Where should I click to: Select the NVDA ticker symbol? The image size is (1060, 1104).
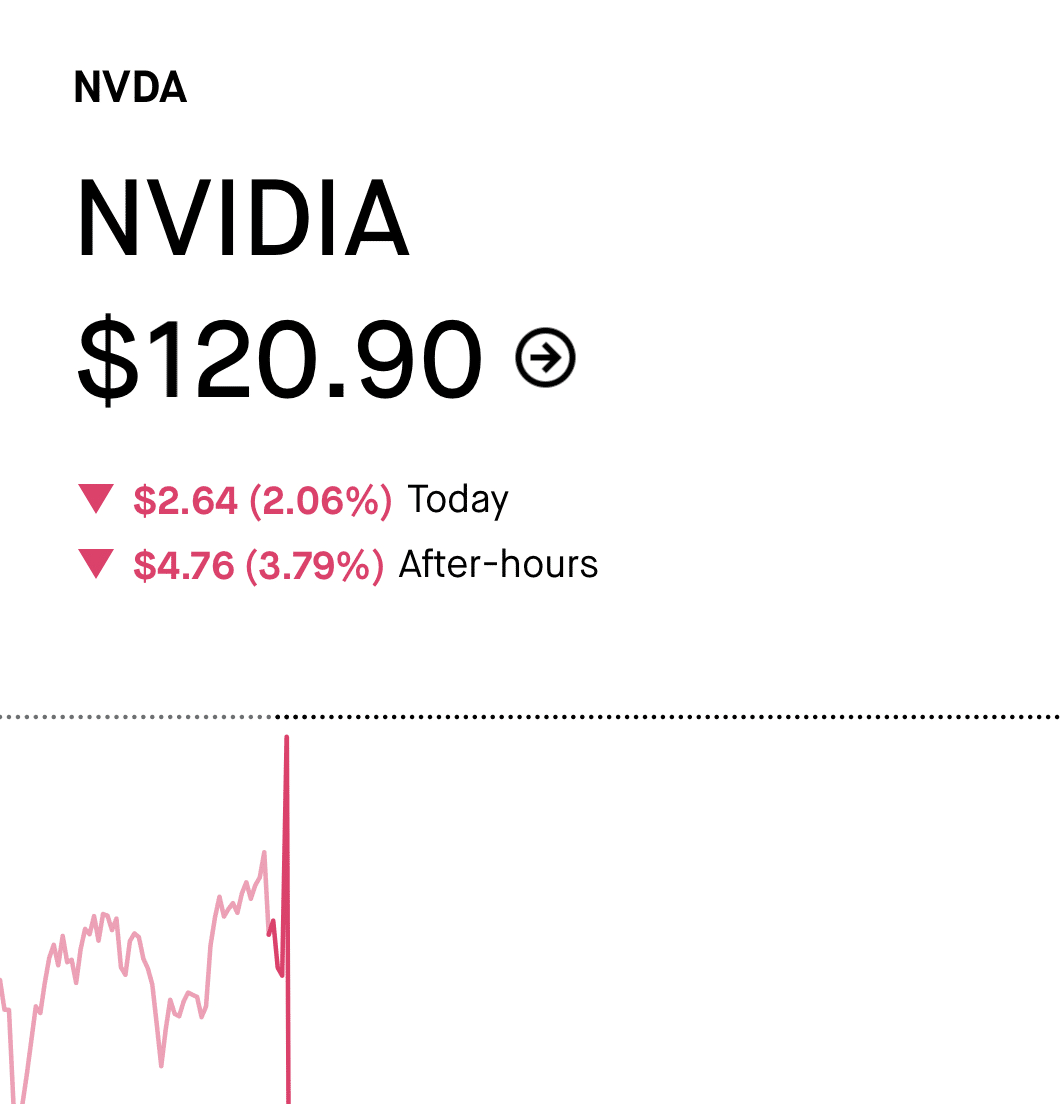[x=130, y=89]
